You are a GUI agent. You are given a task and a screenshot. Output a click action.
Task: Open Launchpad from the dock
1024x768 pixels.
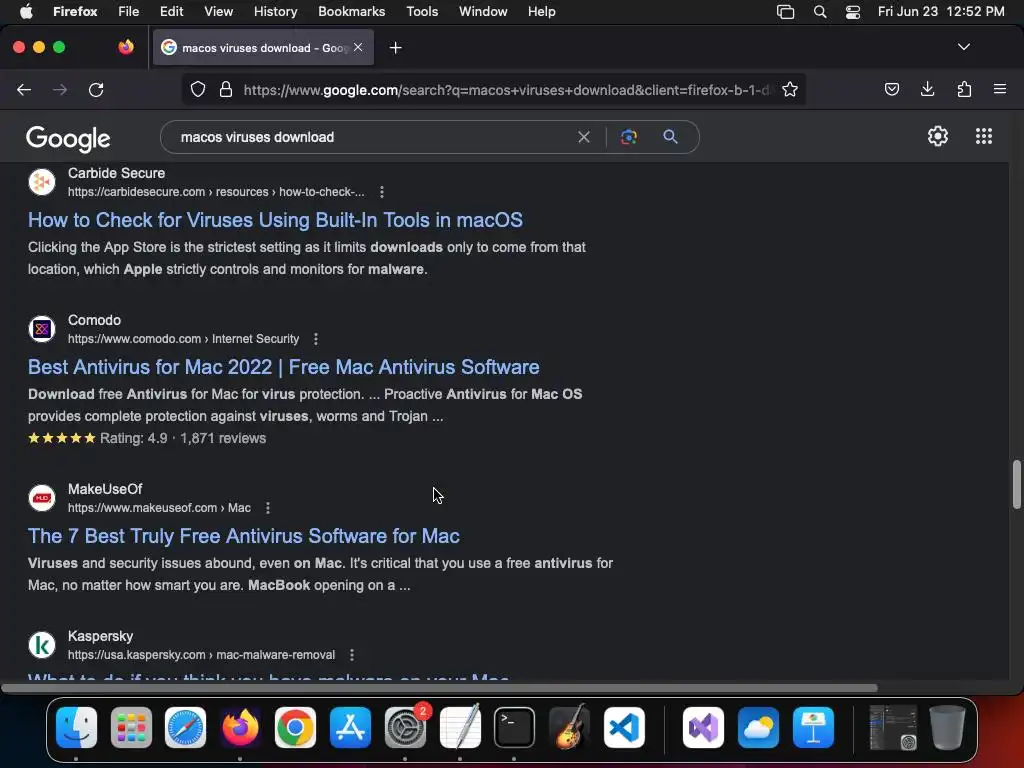pos(131,727)
